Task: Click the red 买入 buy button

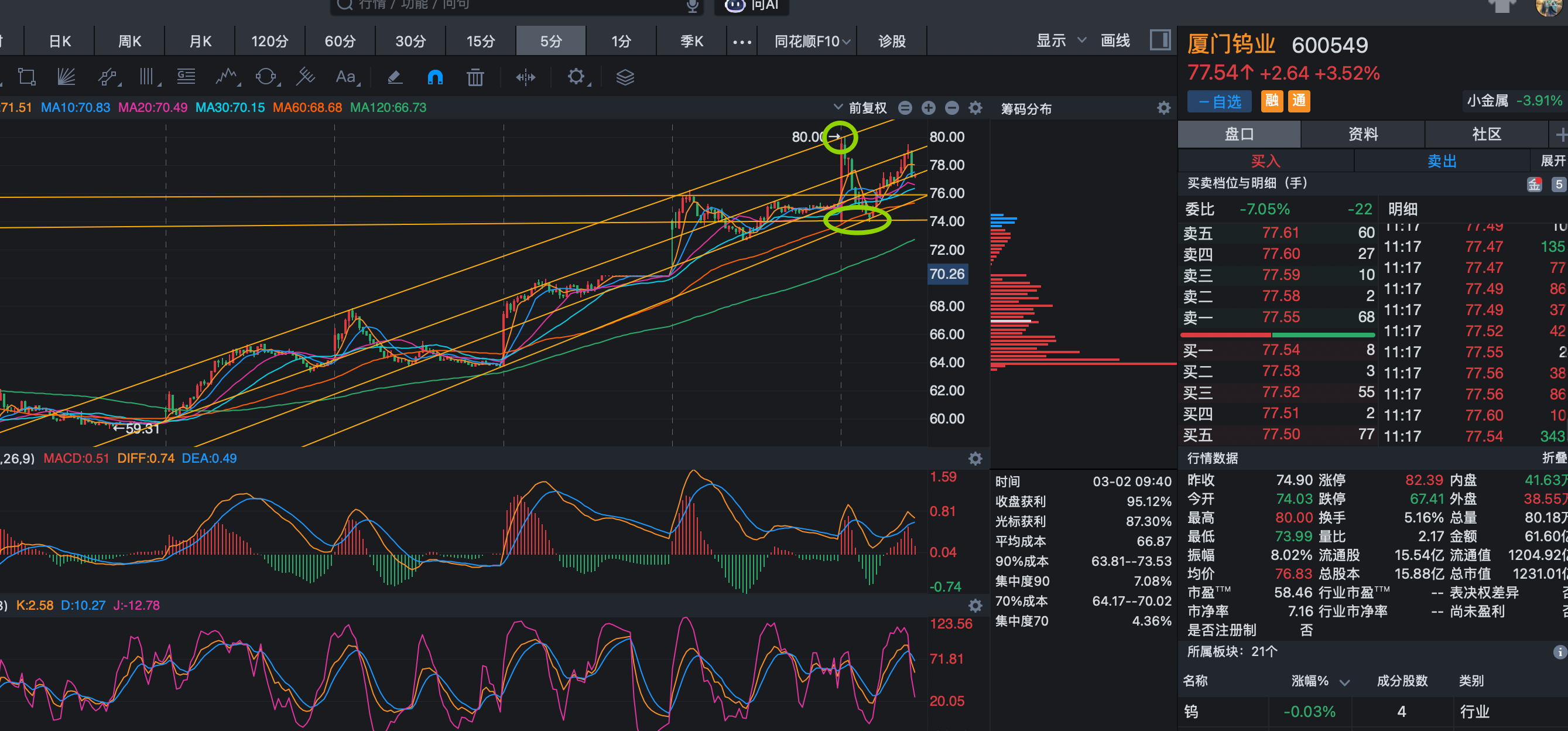Action: coord(1265,161)
